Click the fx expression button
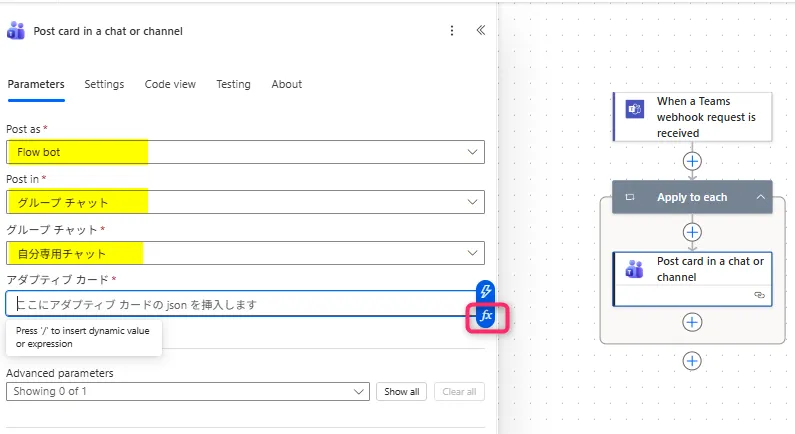Screen dimensions: 795x434 pos(486,316)
